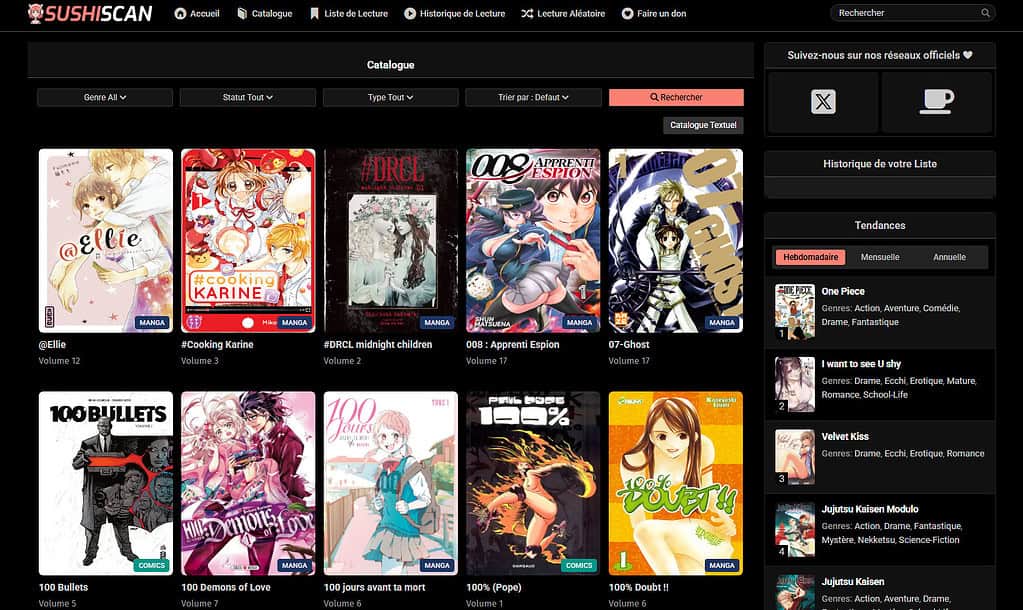Switch to Mensuelle trends tab
Image resolution: width=1023 pixels, height=610 pixels.
coord(880,257)
